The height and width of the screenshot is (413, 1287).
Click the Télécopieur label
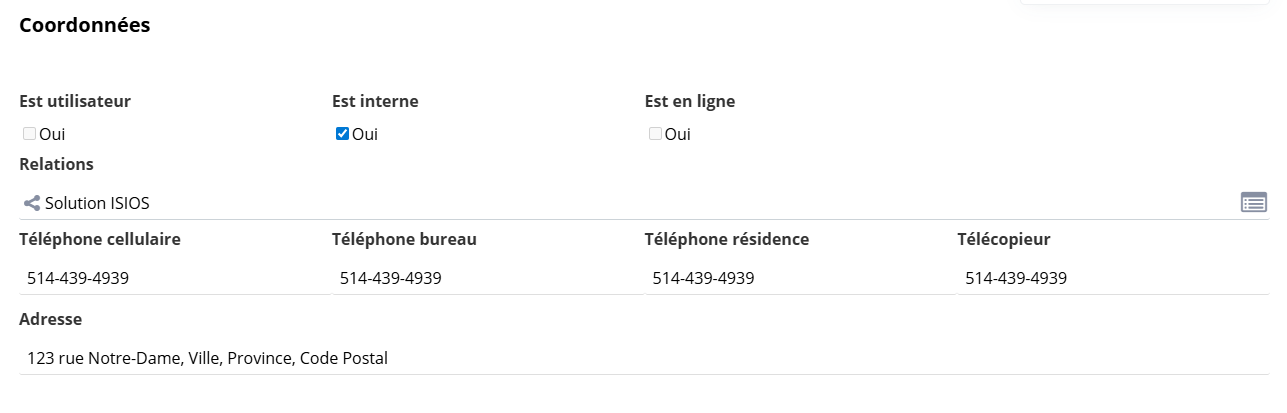pos(1004,239)
